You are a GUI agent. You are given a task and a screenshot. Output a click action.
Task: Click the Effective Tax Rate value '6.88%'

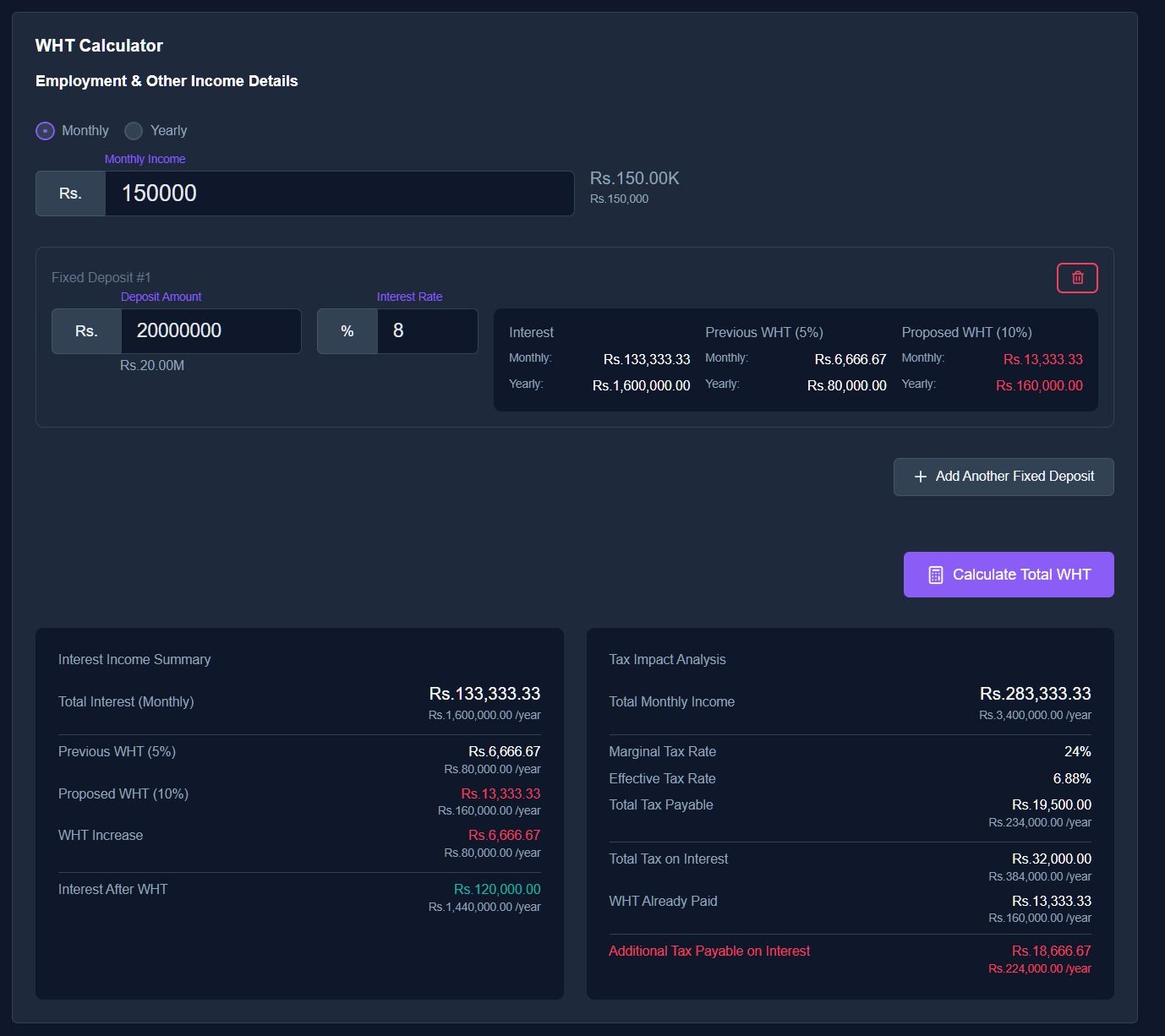[1072, 779]
